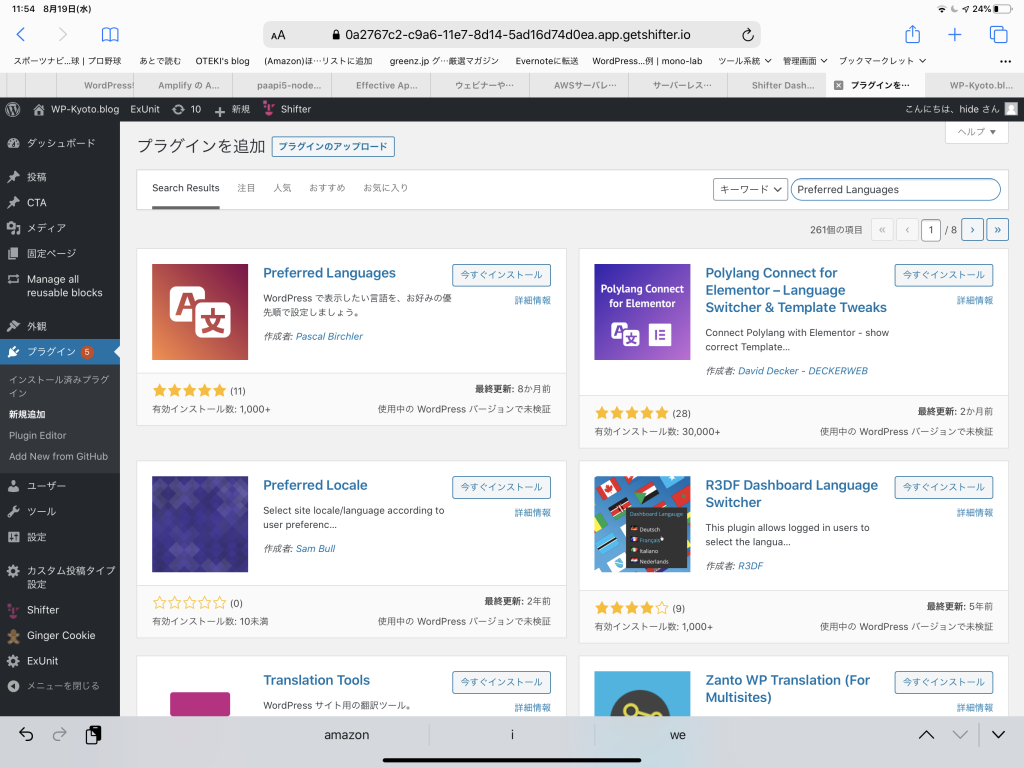Install the Preferred Locale plugin now
This screenshot has height=768, width=1024.
pyautogui.click(x=501, y=487)
